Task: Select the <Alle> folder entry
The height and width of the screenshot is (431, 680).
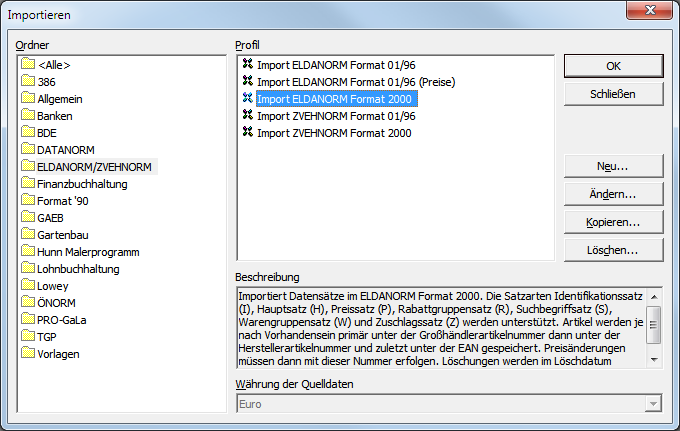Action: point(54,65)
